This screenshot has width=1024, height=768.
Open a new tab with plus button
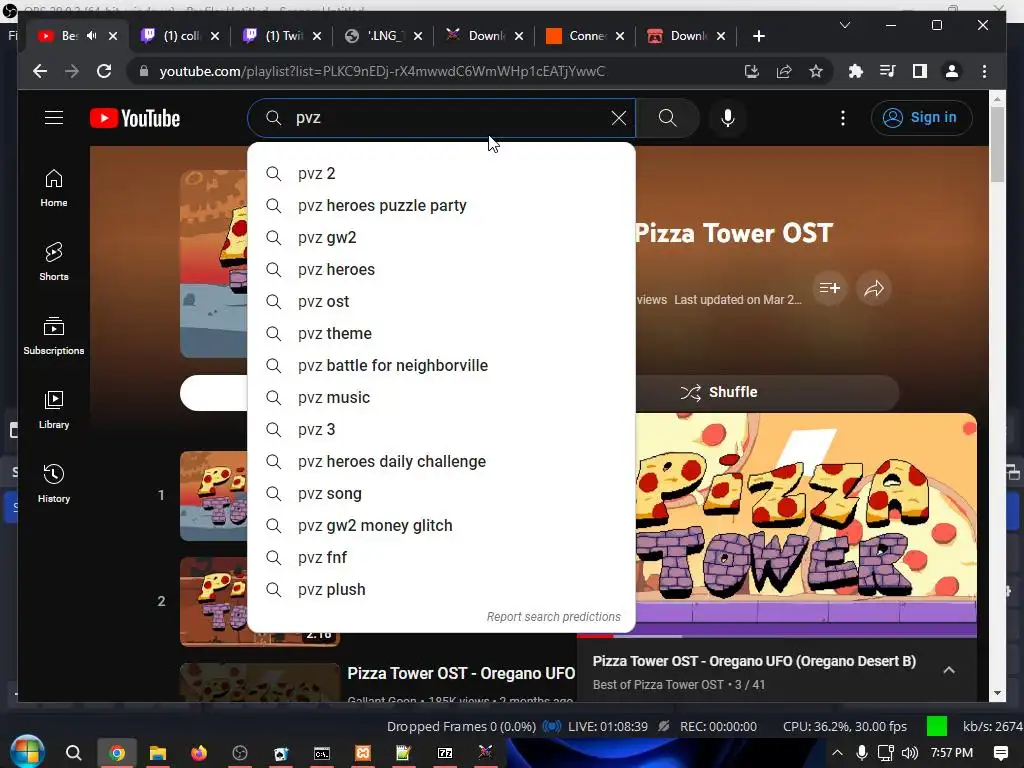pos(758,36)
